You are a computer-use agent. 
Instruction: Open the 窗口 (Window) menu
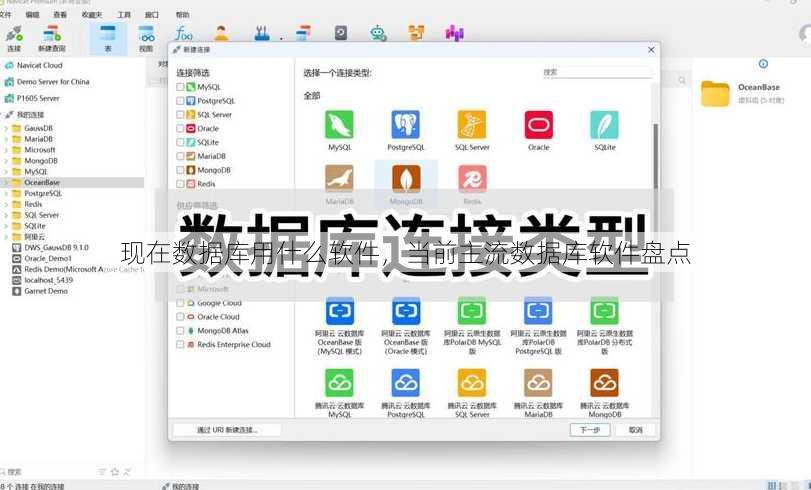[152, 14]
